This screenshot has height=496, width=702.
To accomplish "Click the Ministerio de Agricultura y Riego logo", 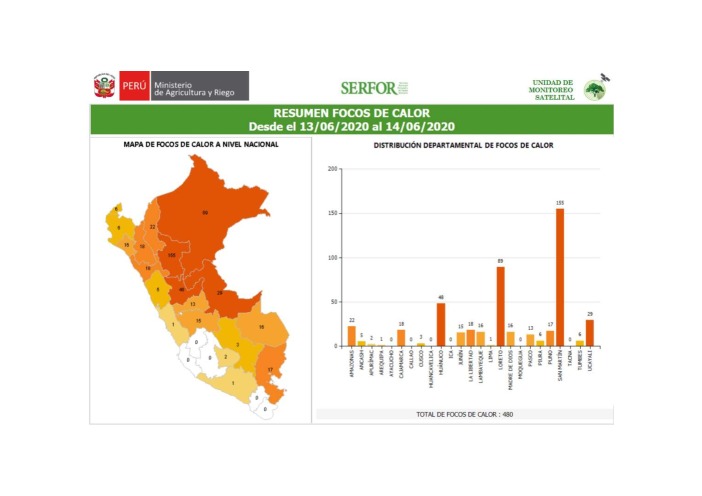I will tap(200, 86).
